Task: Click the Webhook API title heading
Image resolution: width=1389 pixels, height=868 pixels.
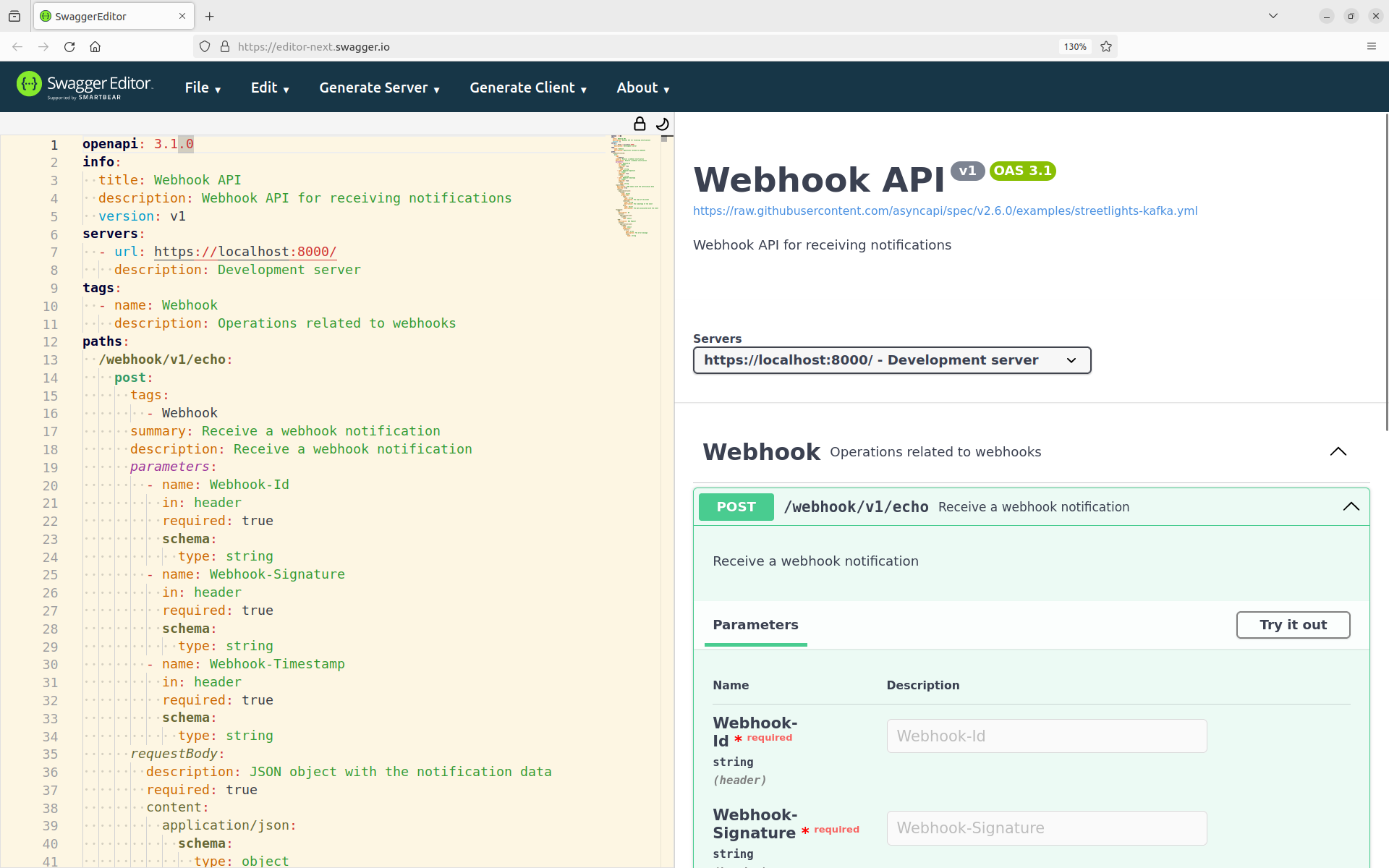Action: (819, 179)
